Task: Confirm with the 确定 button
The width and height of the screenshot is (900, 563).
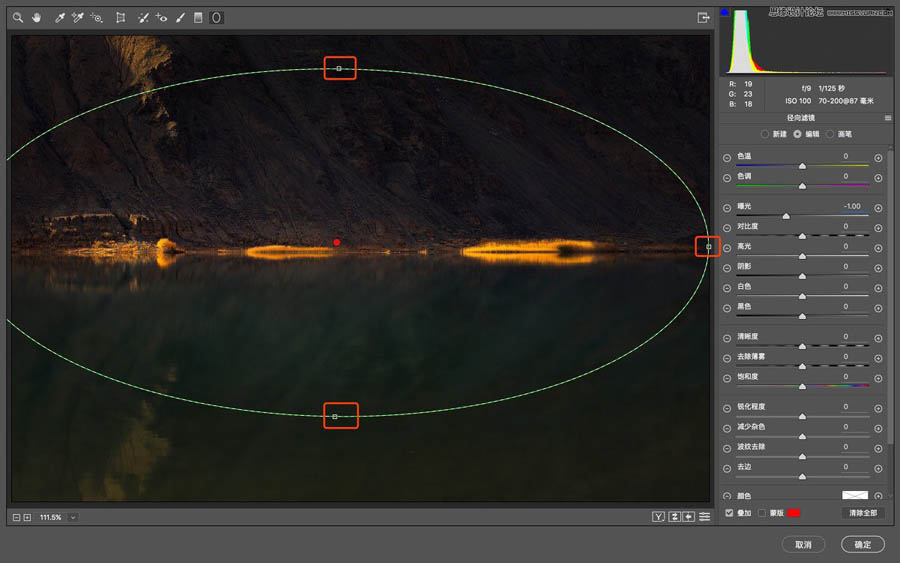Action: pos(862,545)
